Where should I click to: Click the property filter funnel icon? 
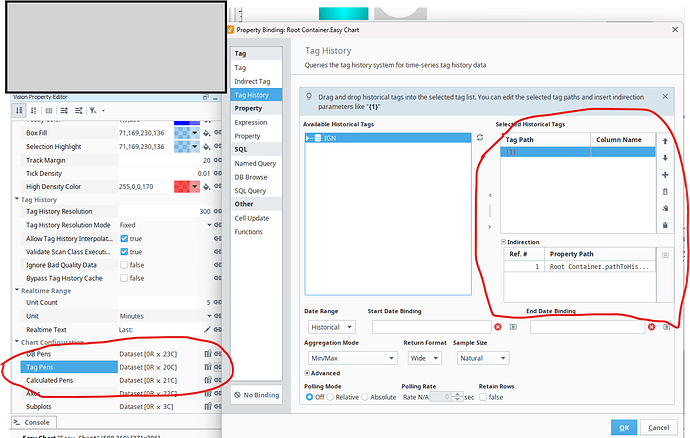tap(93, 110)
